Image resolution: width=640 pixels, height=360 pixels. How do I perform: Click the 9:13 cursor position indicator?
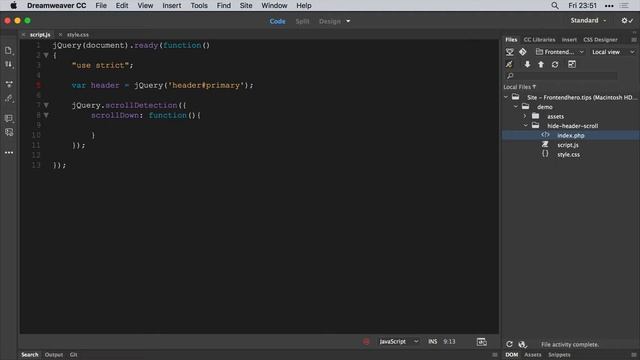click(449, 342)
